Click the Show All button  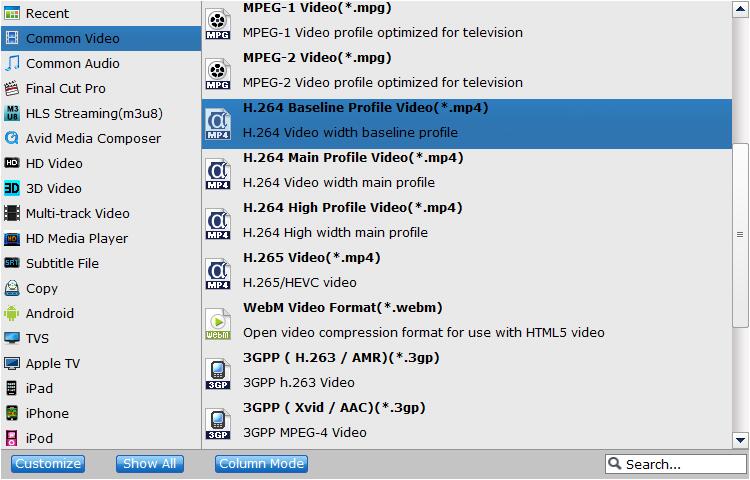[150, 464]
